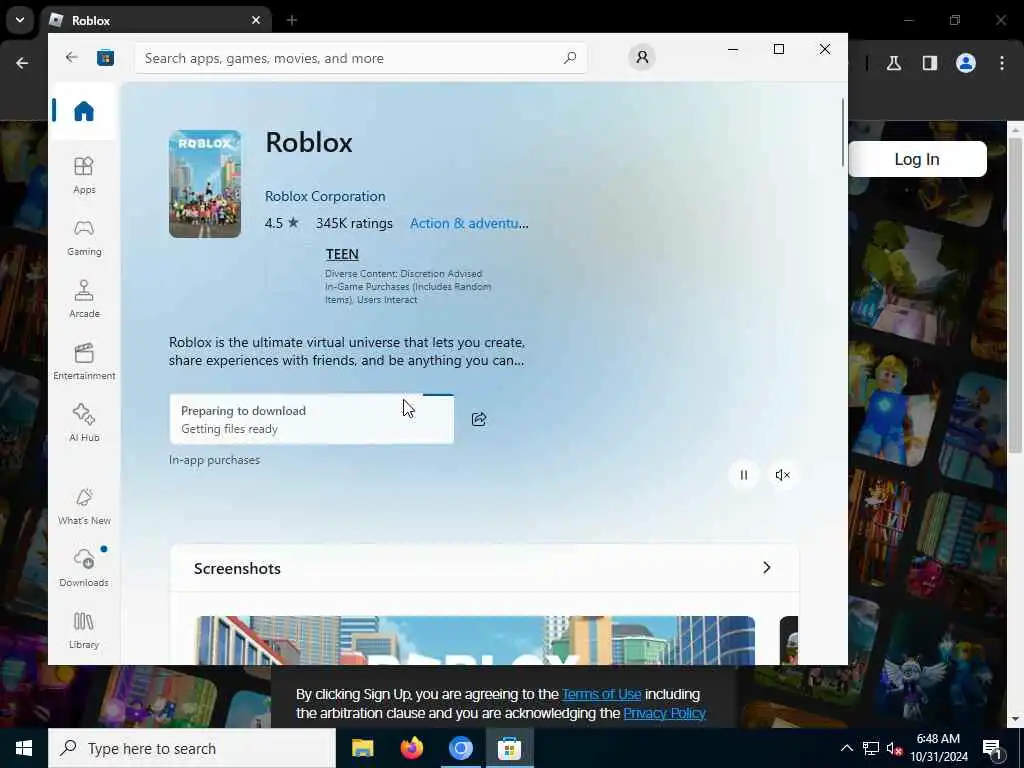Open Action & adventure category link
1024x768 pixels.
pos(469,223)
